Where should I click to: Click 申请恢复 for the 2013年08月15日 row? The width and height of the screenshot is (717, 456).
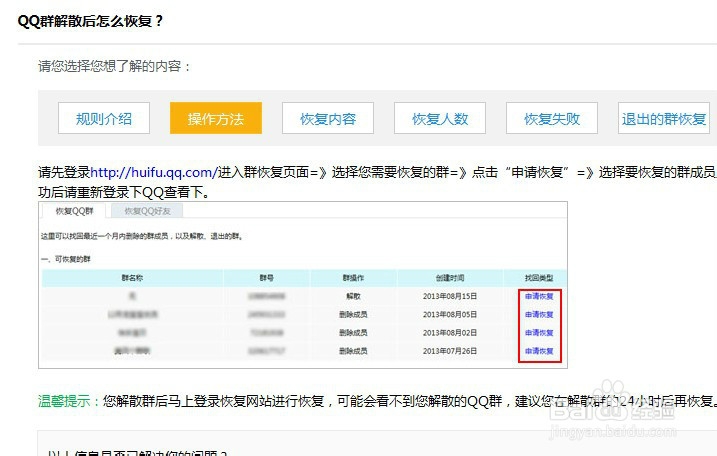[x=539, y=296]
